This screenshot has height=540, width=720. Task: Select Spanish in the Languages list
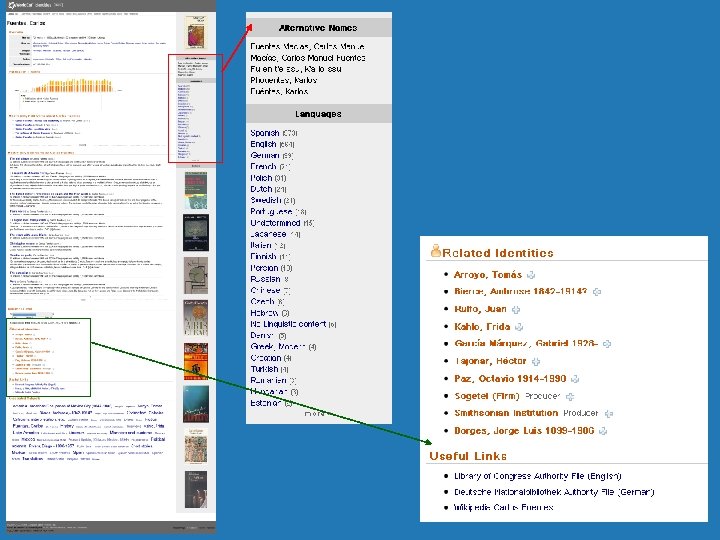(x=264, y=133)
